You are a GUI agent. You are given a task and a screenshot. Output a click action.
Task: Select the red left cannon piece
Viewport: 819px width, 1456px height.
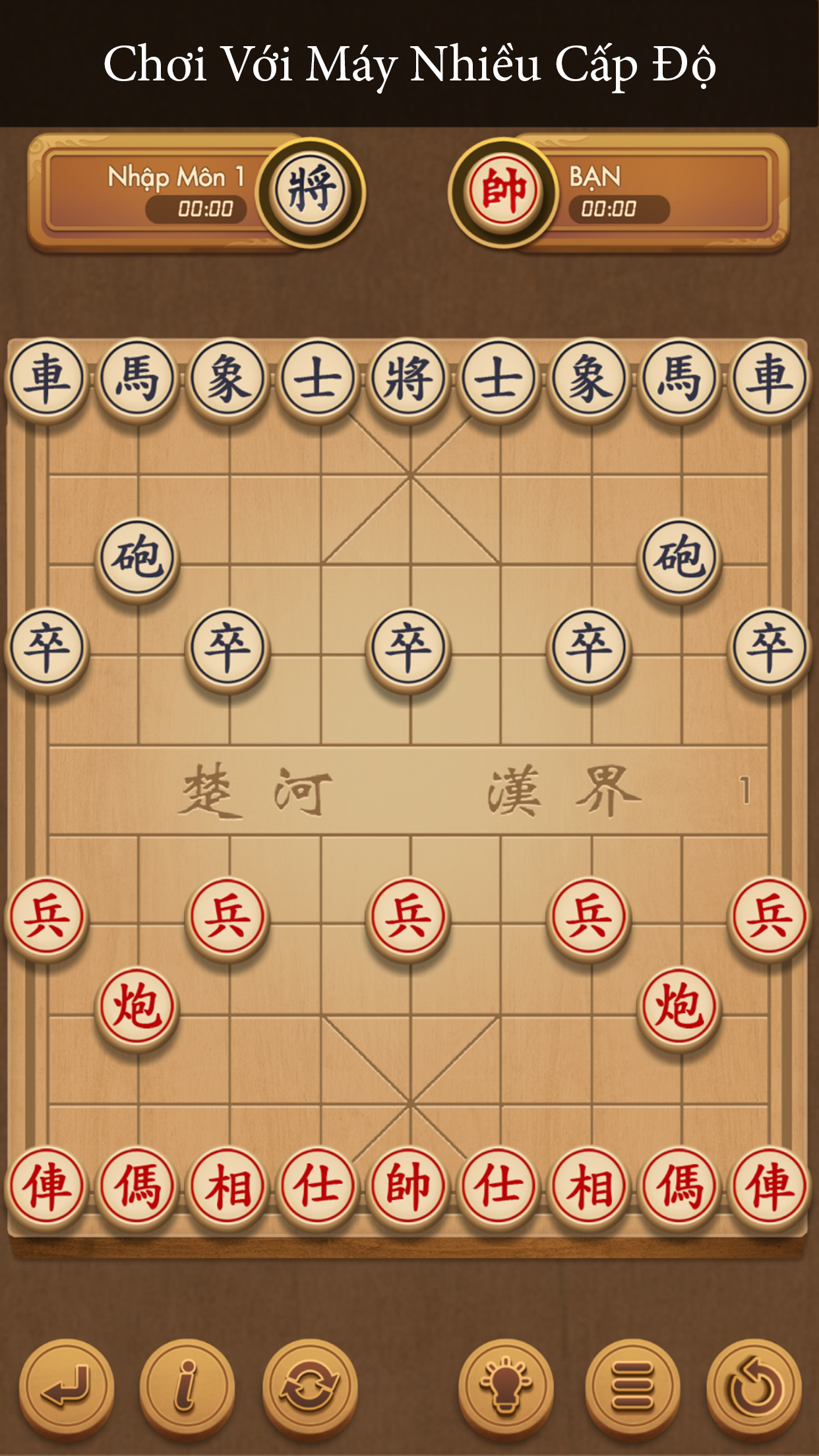point(137,1007)
